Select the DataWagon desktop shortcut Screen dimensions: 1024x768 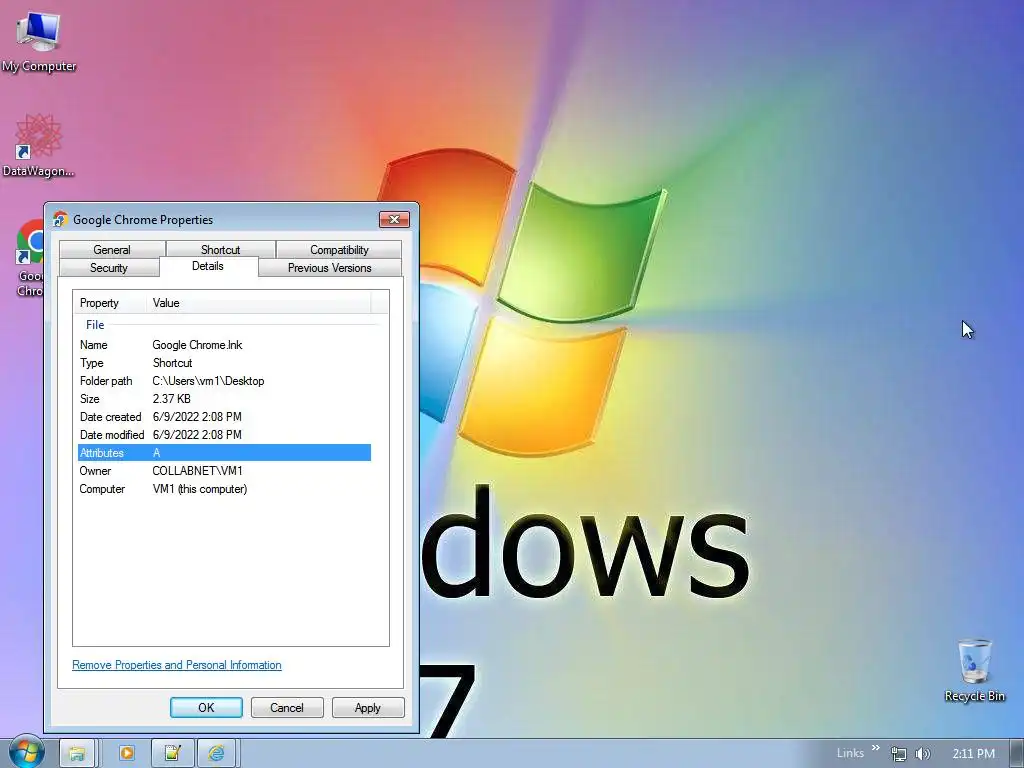click(38, 146)
